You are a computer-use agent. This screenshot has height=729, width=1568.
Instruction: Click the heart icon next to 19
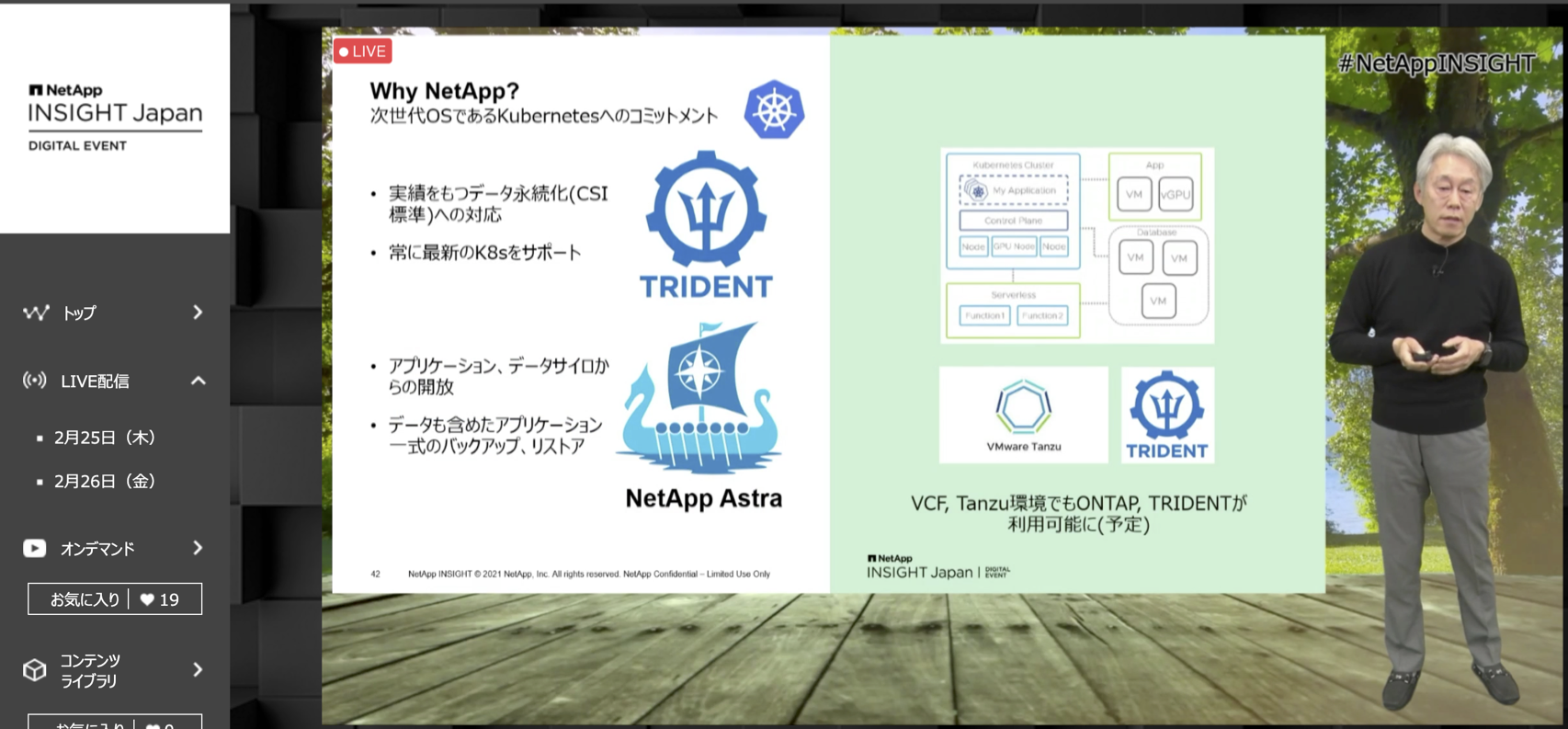click(147, 599)
